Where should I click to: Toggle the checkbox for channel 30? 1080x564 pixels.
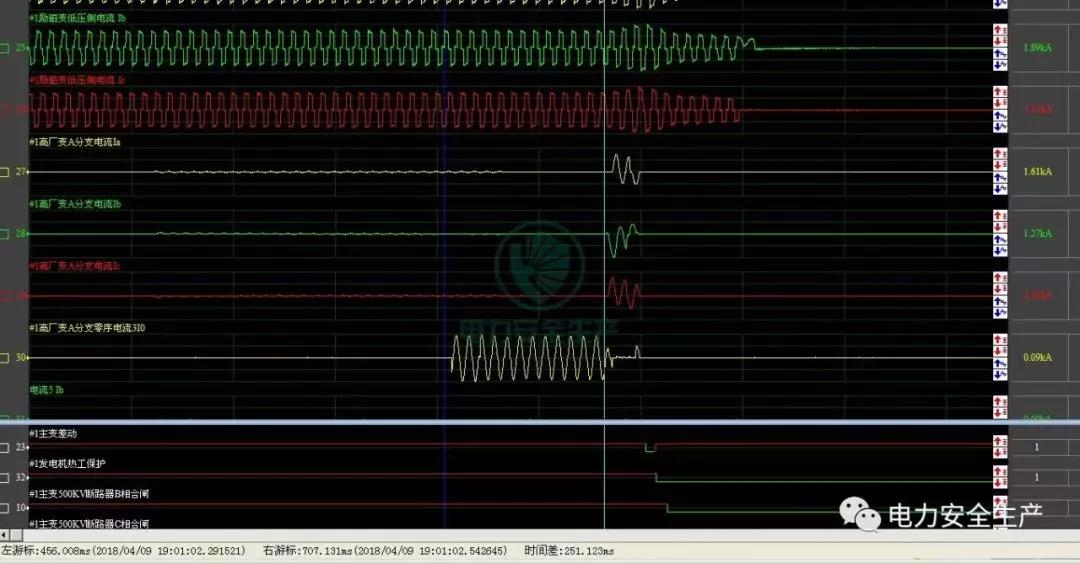click(5, 357)
